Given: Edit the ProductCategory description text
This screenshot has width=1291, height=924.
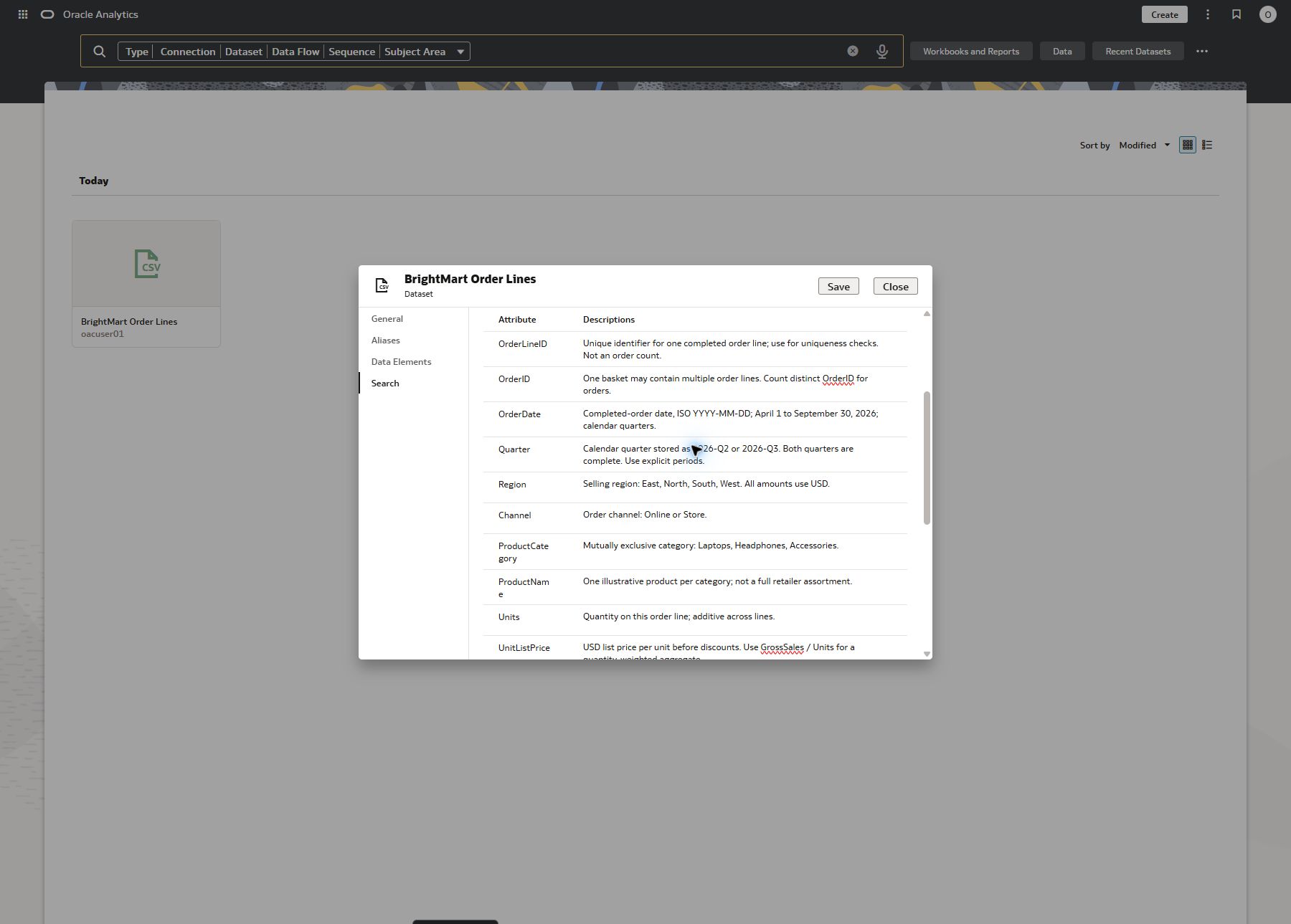Looking at the screenshot, I should tap(710, 546).
